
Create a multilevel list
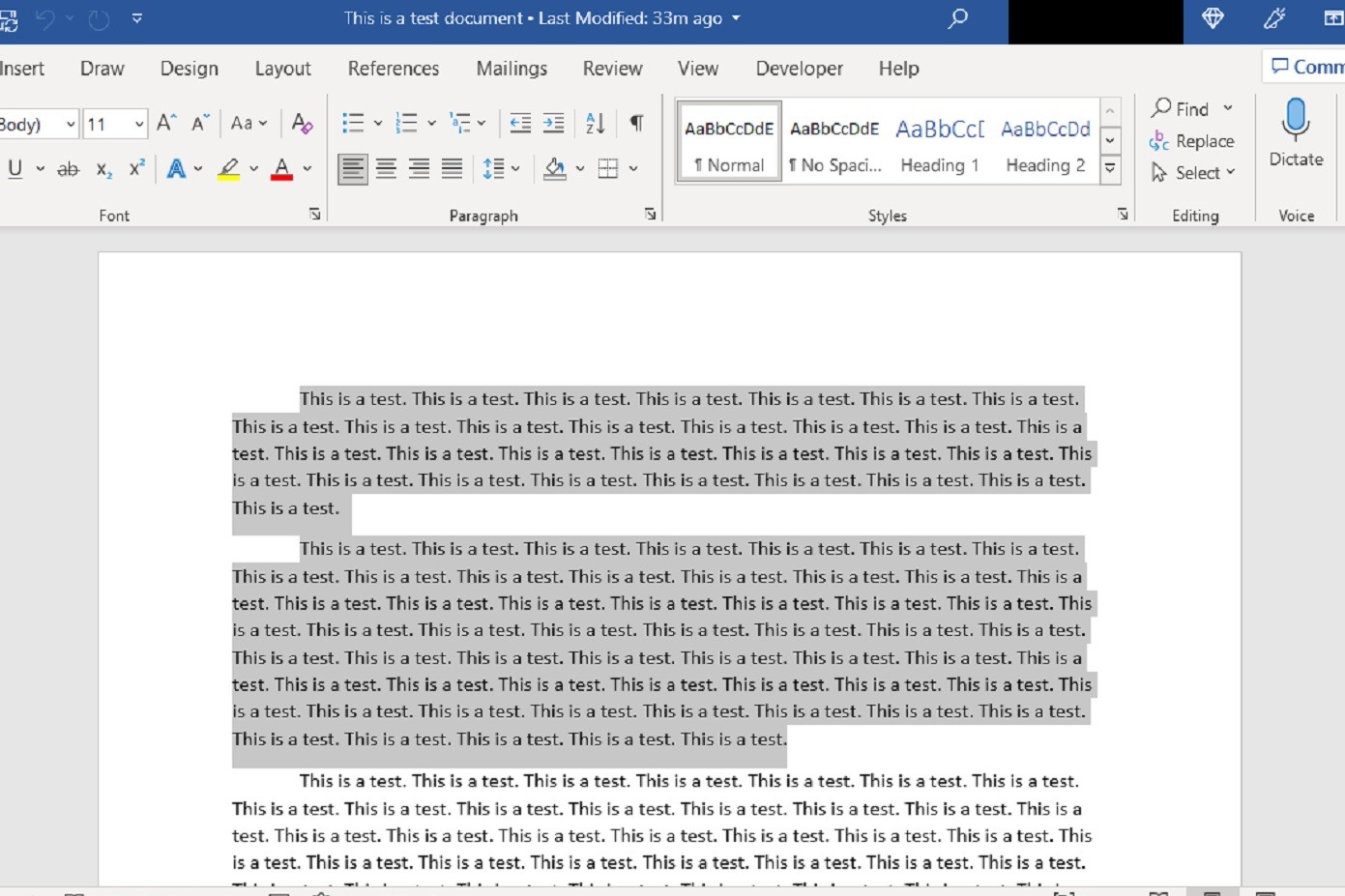coord(460,123)
